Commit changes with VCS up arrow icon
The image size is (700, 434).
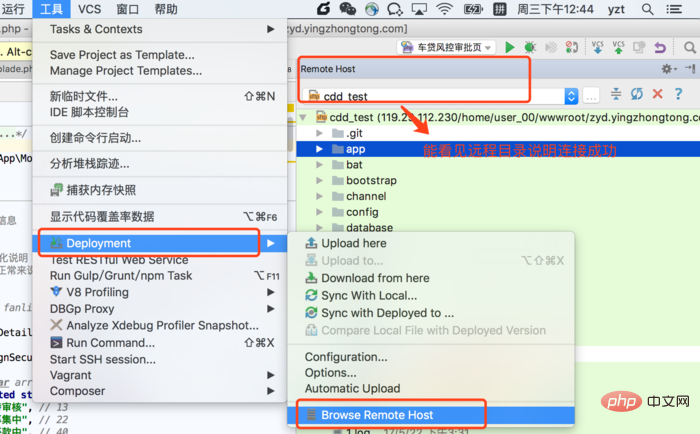point(618,47)
